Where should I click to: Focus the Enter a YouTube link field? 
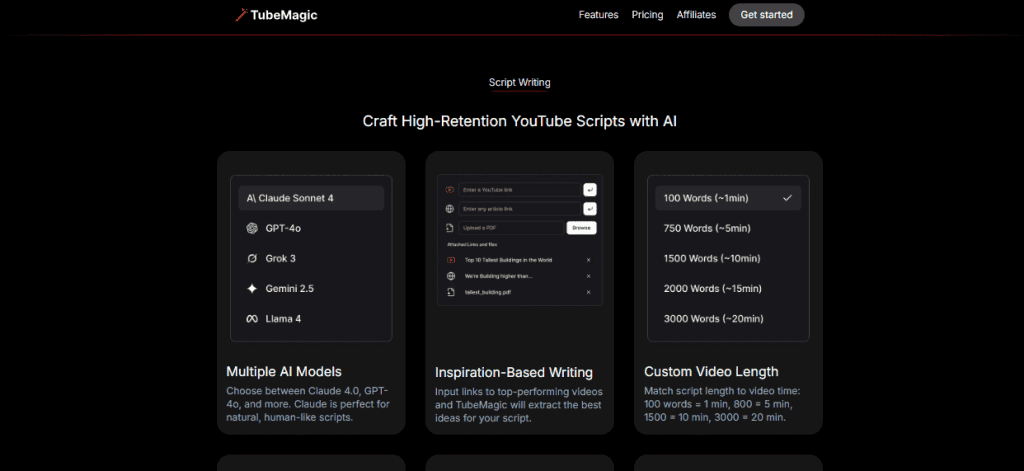519,190
